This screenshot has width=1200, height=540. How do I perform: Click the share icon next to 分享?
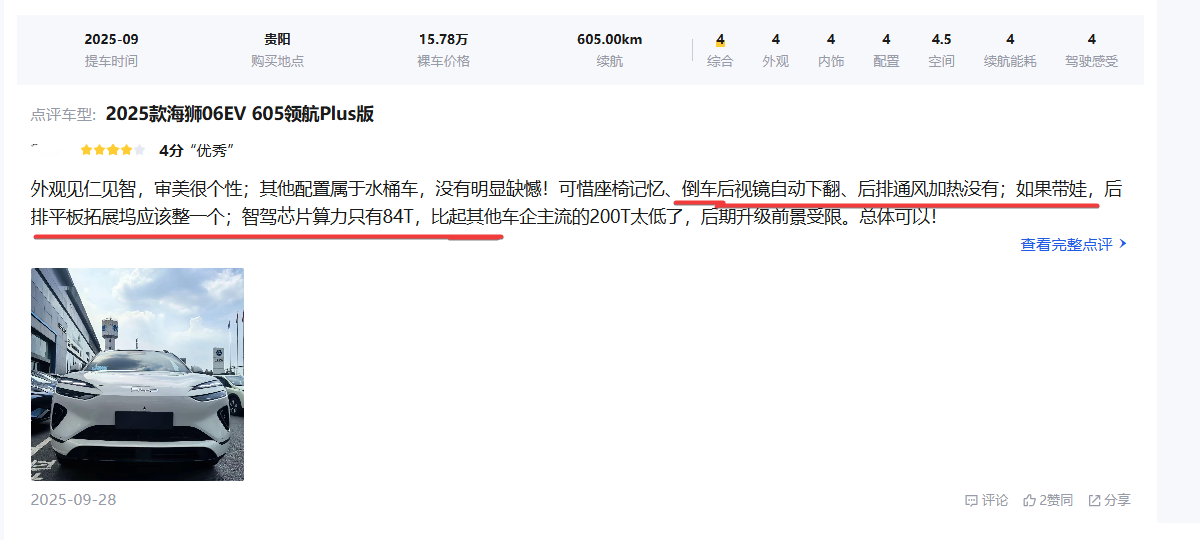click(1094, 500)
